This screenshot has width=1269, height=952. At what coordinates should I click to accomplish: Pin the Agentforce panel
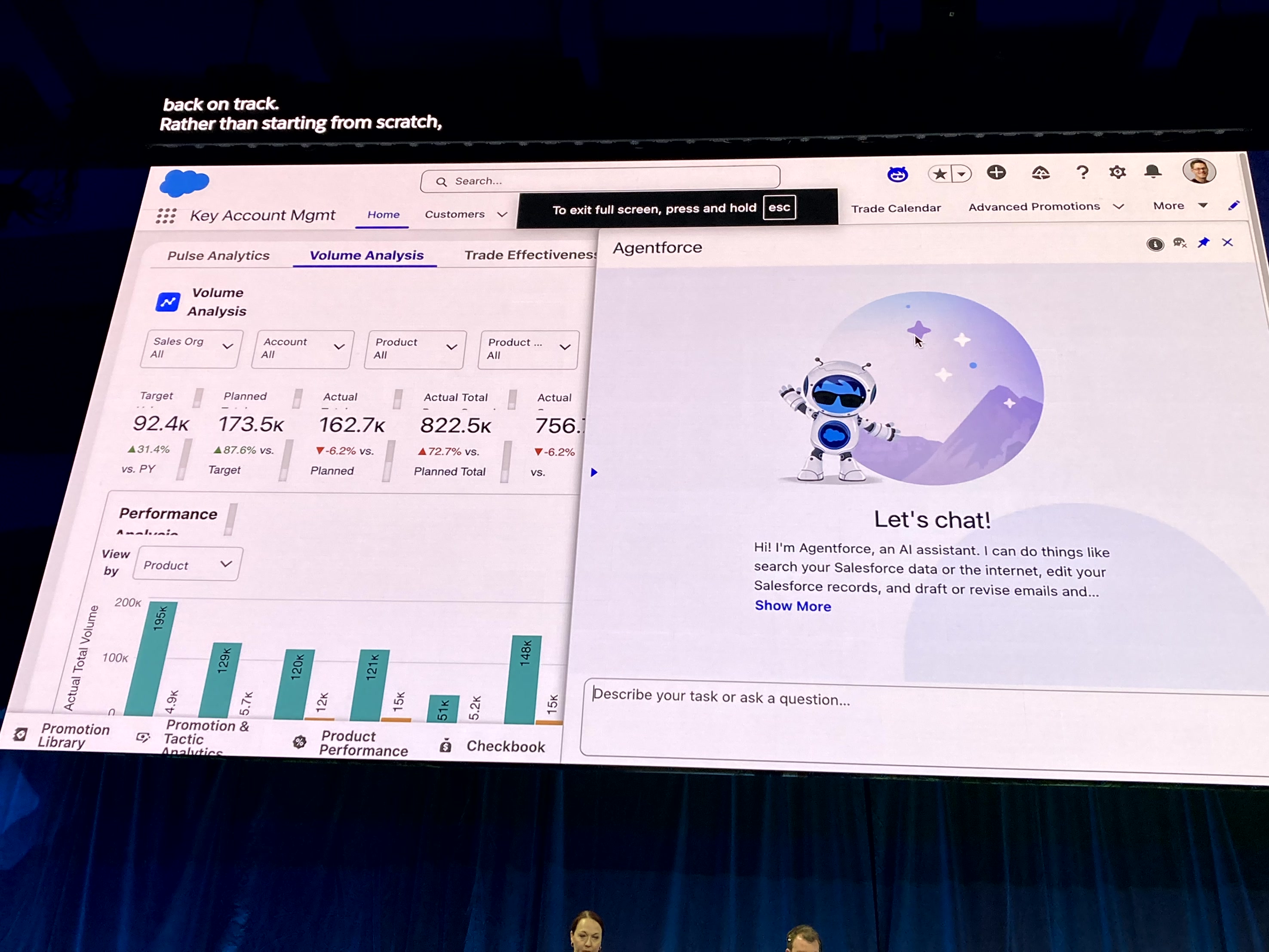(x=1203, y=243)
